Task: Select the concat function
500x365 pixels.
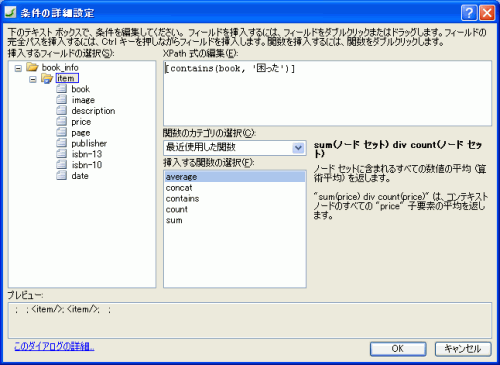Action: coord(235,188)
